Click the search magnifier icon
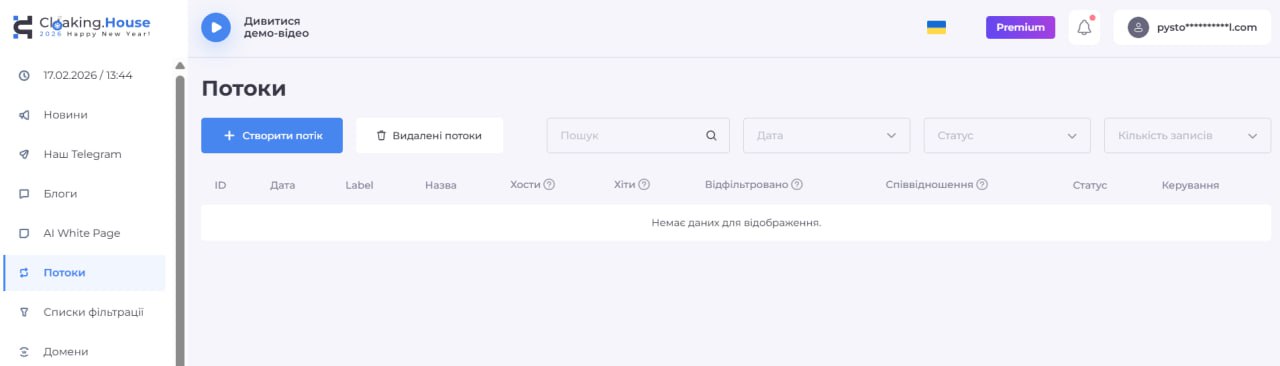This screenshot has width=1280, height=366. (x=712, y=135)
